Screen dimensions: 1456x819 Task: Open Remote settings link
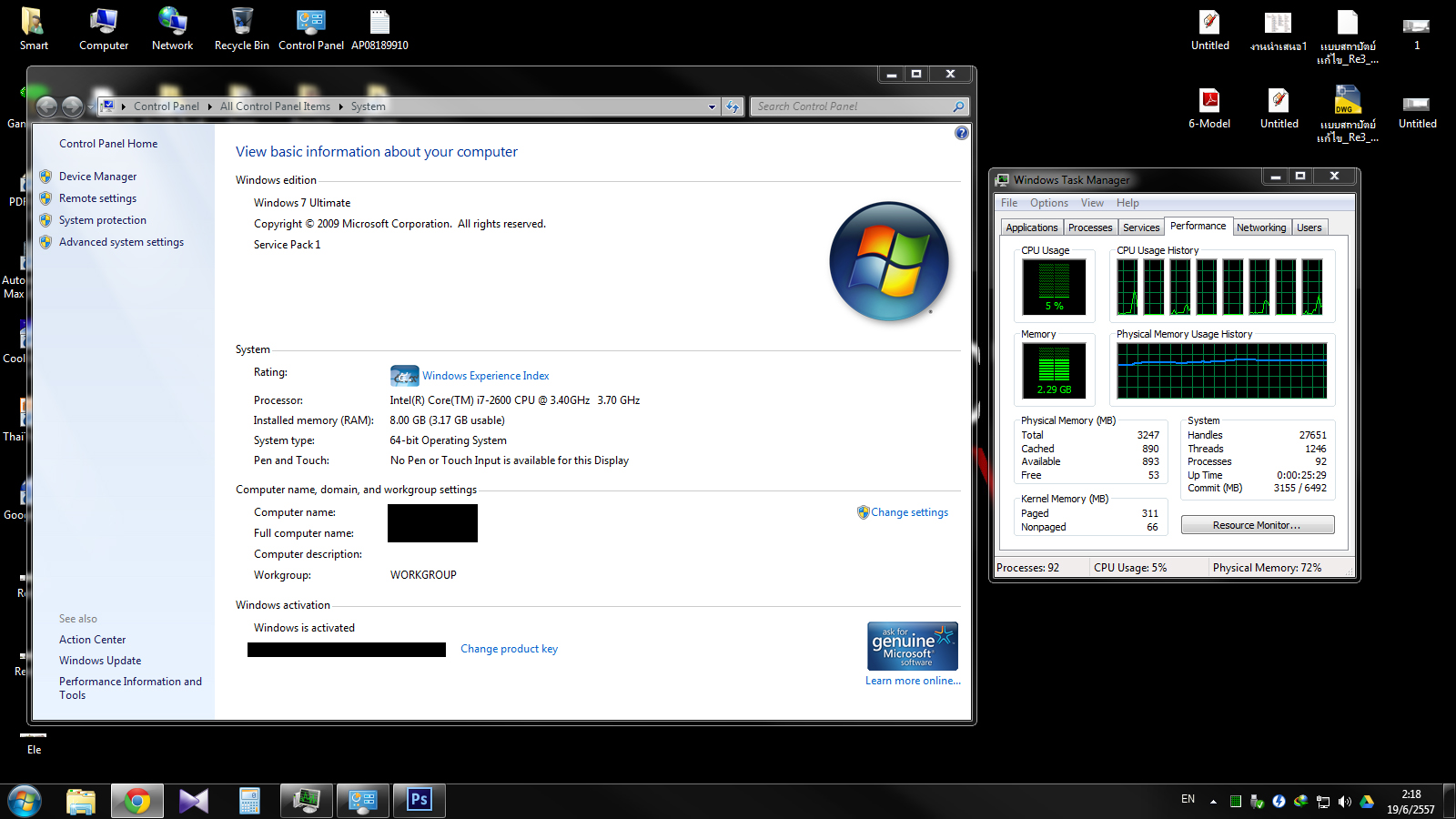coord(97,198)
